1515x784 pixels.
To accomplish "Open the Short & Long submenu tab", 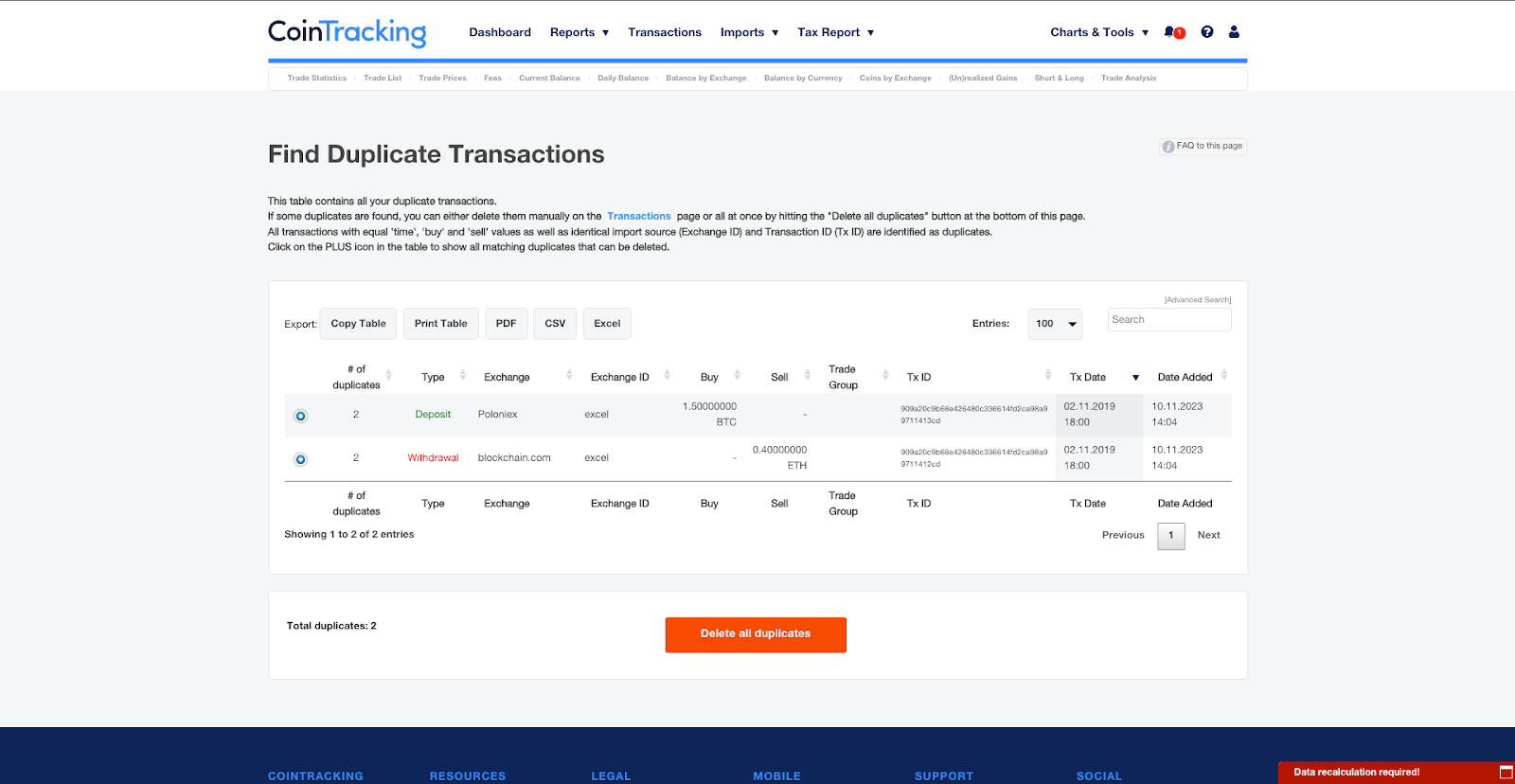I will 1059,79.
